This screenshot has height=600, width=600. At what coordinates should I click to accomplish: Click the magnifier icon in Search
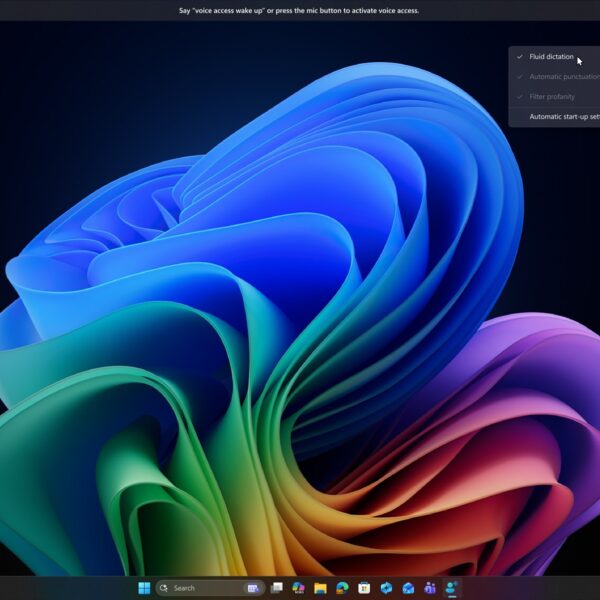pos(165,588)
